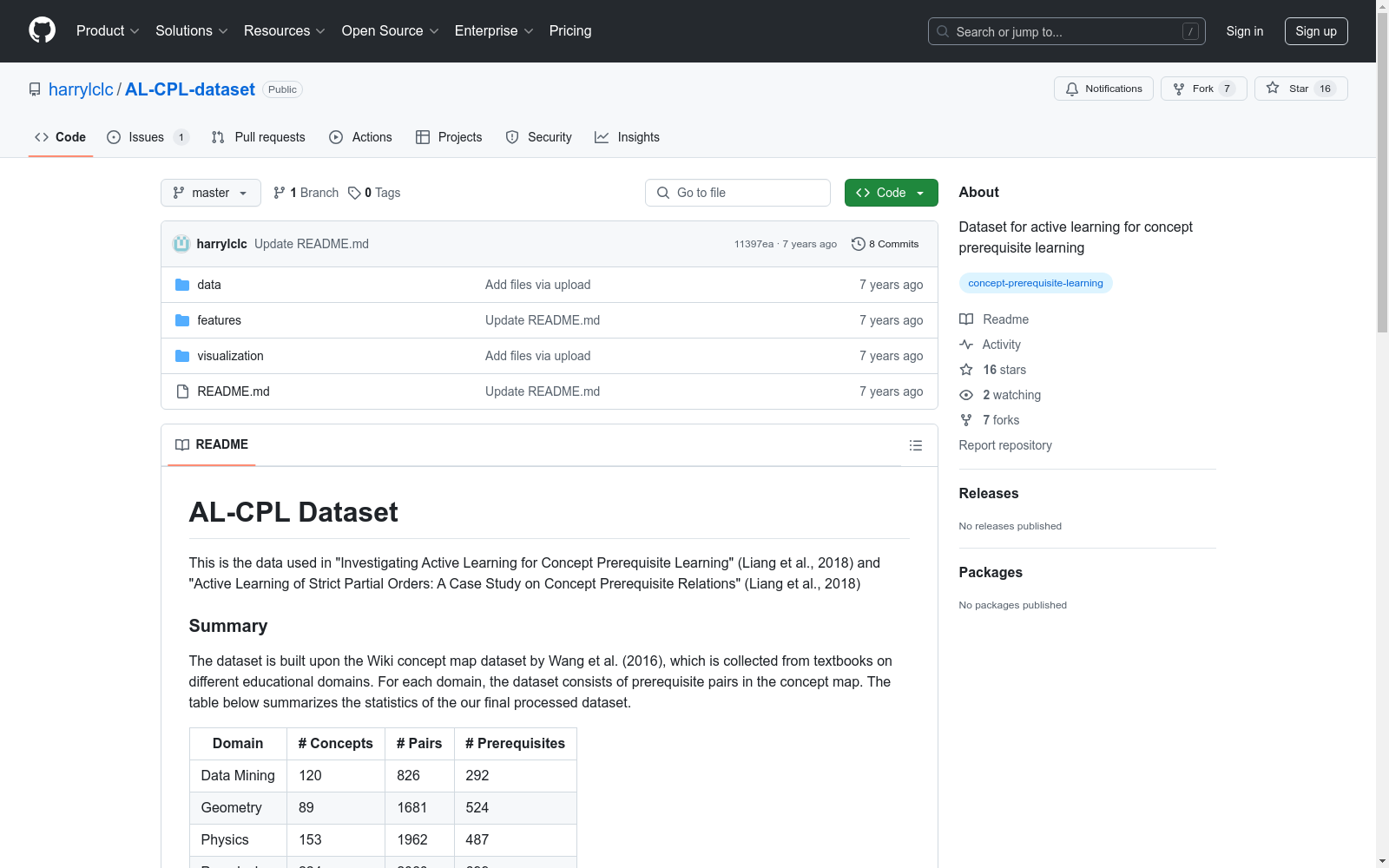Expand the Open Source menu

[391, 30]
